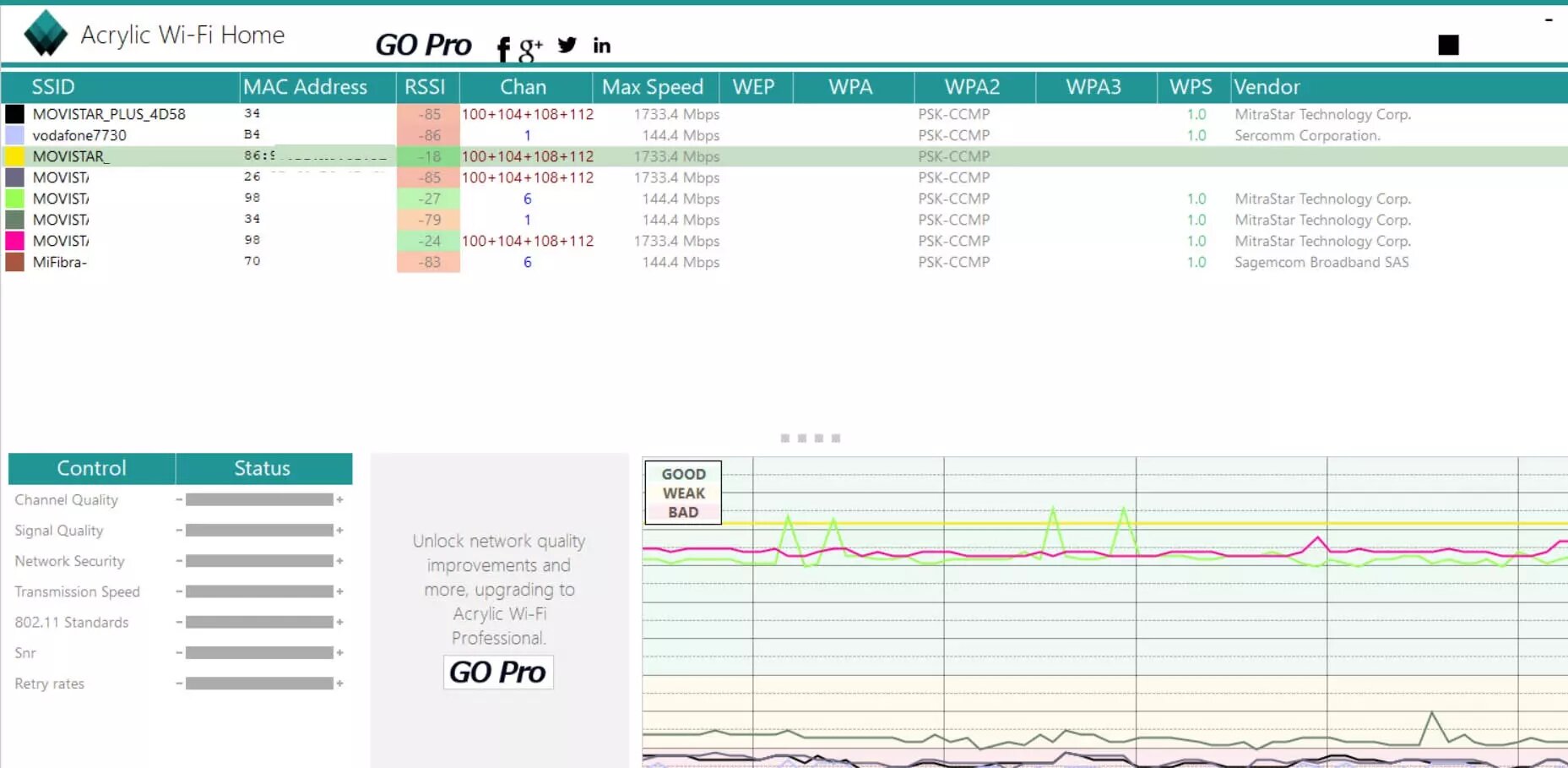
Task: Click the WPA column header
Action: (853, 87)
